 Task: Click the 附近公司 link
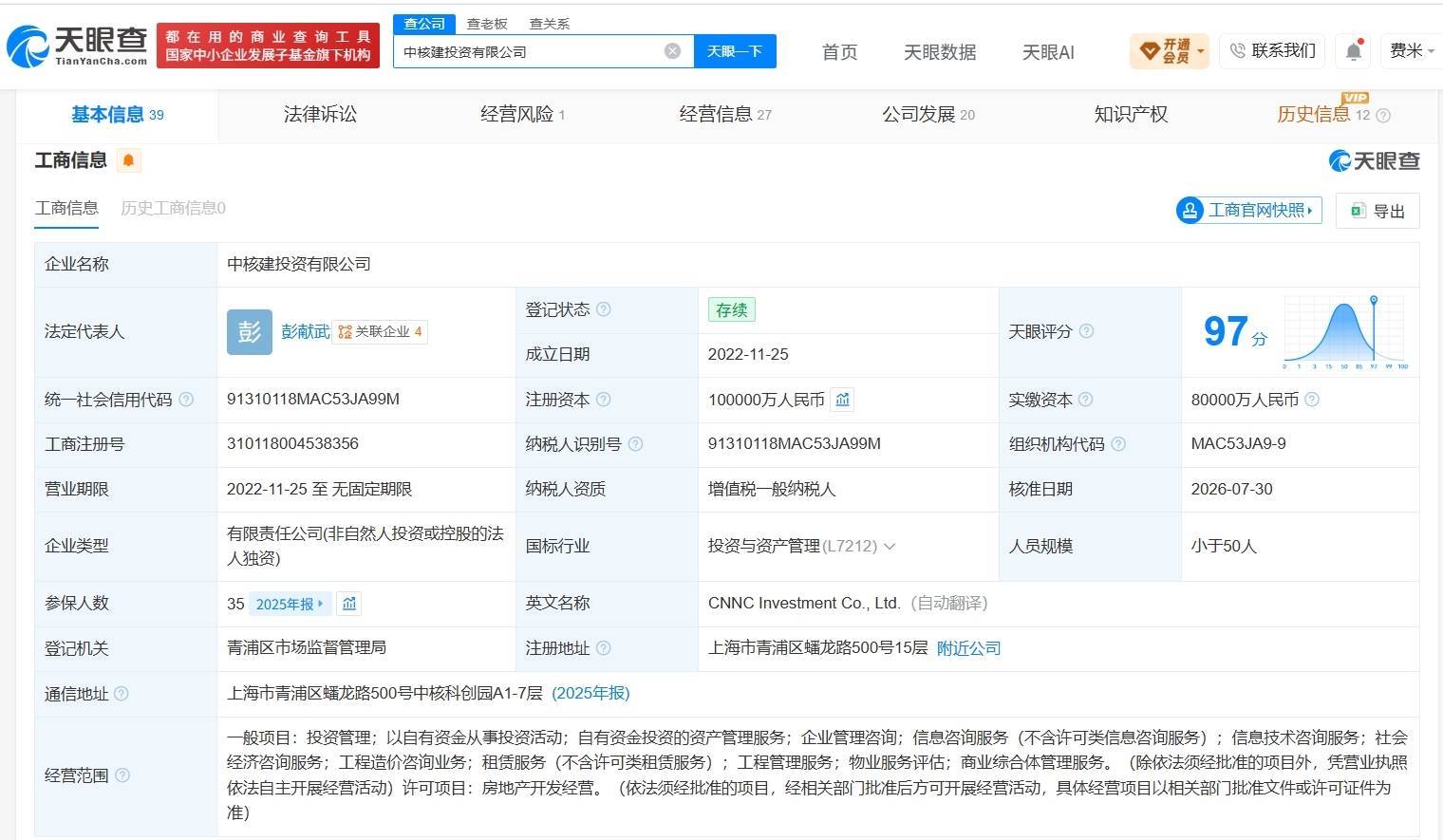click(968, 648)
